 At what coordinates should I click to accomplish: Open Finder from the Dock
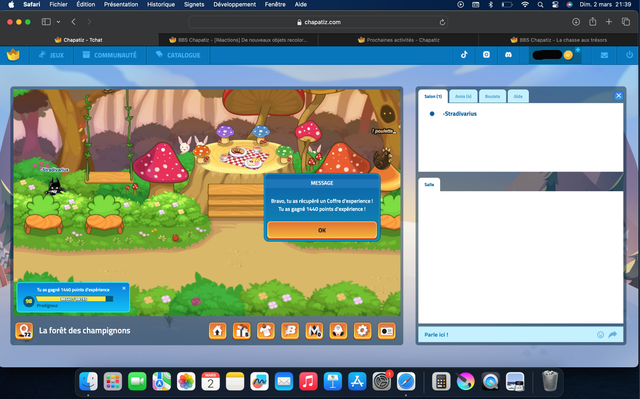(x=89, y=382)
